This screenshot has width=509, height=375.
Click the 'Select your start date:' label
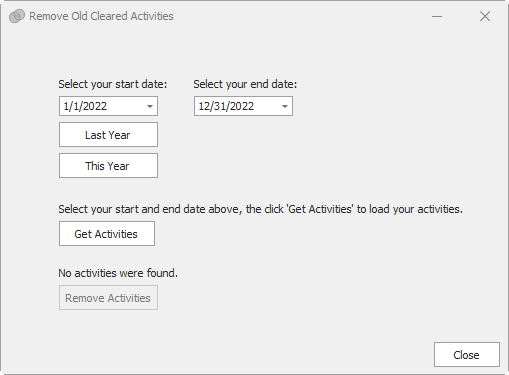113,84
